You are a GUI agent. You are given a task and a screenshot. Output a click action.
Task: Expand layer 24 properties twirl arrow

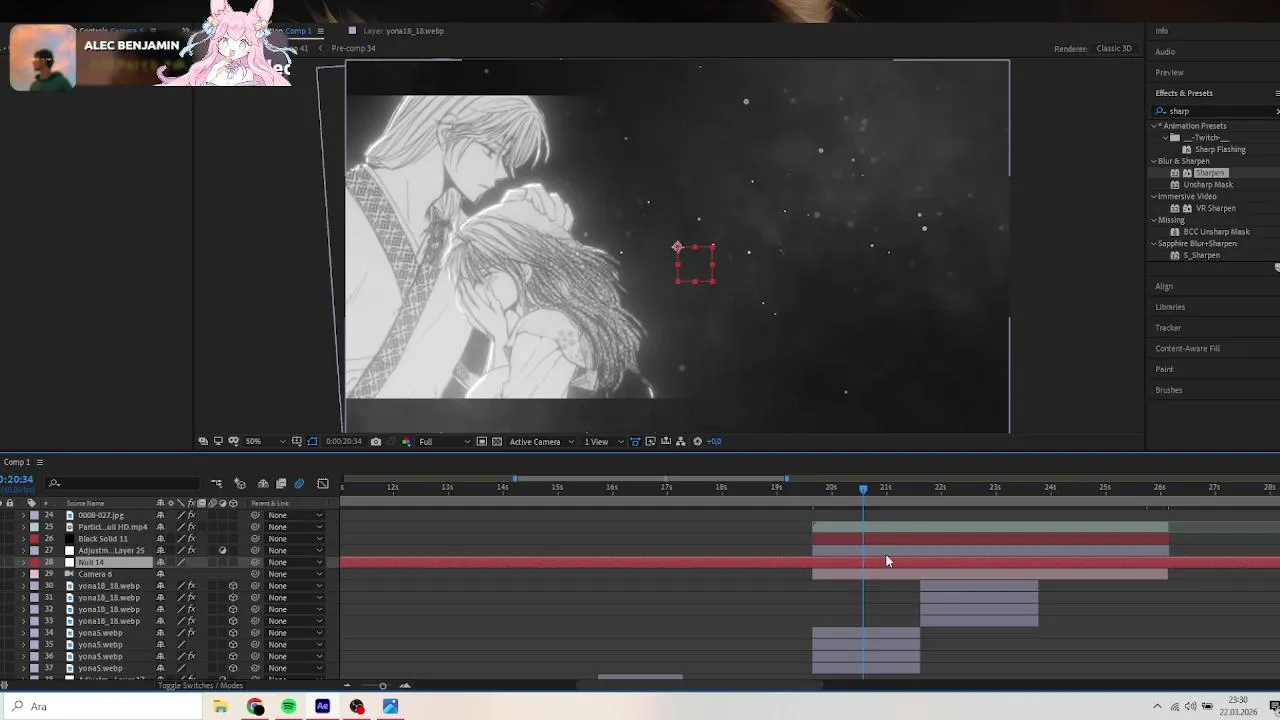coord(24,515)
